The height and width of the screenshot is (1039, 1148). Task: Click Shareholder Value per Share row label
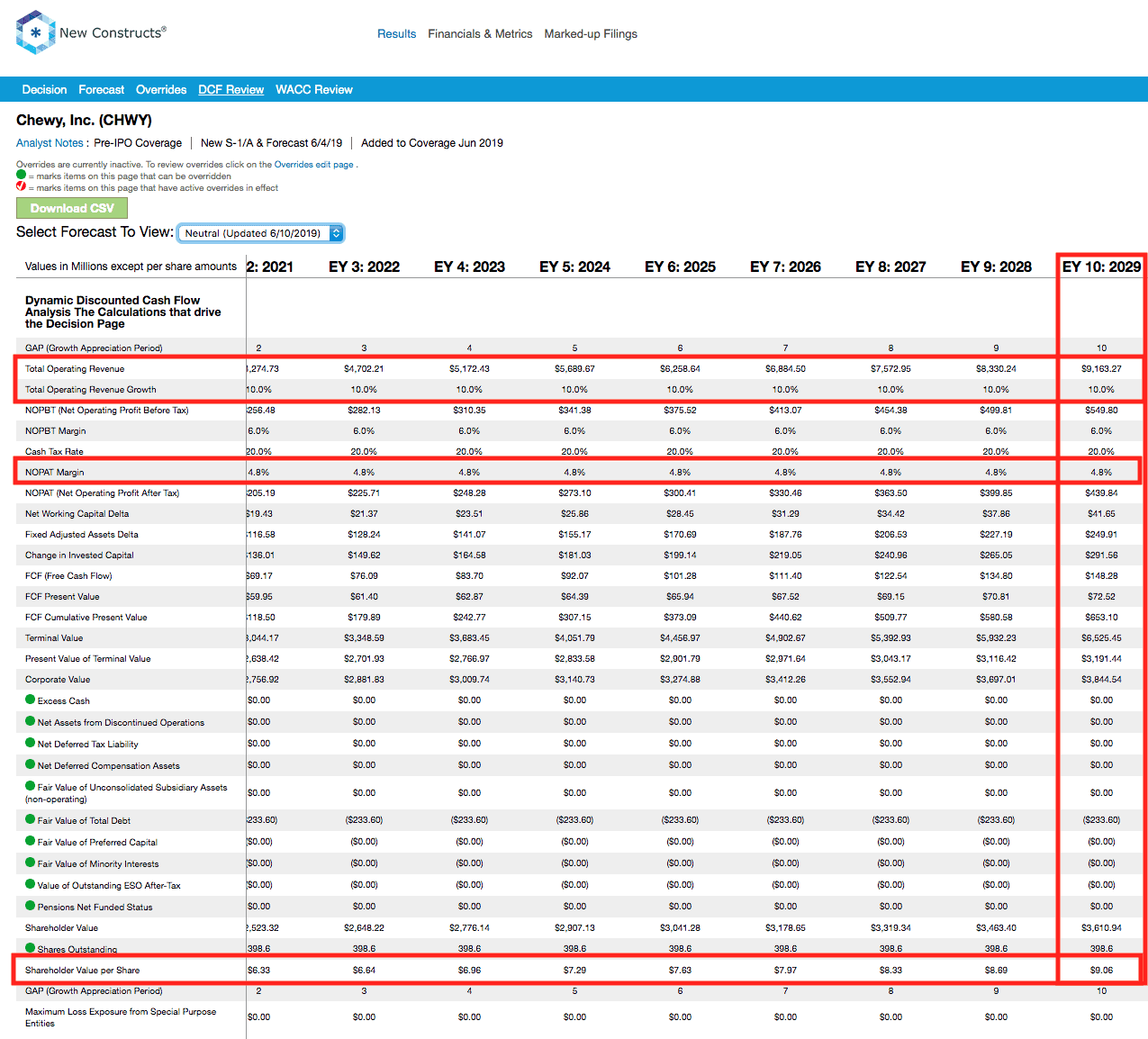click(82, 970)
